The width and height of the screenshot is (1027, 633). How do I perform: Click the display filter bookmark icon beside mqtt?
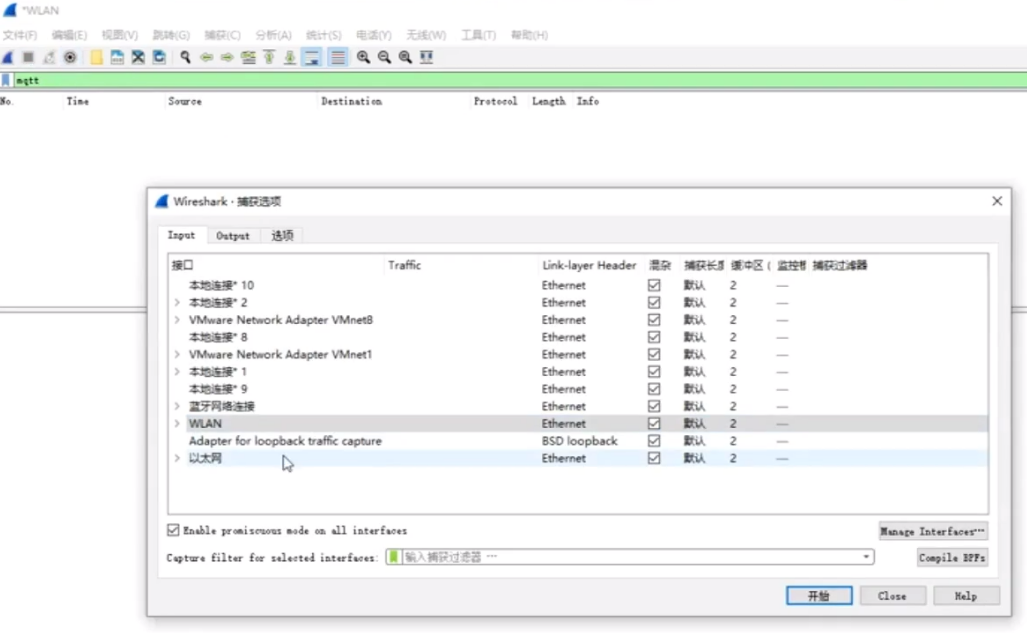(6, 81)
